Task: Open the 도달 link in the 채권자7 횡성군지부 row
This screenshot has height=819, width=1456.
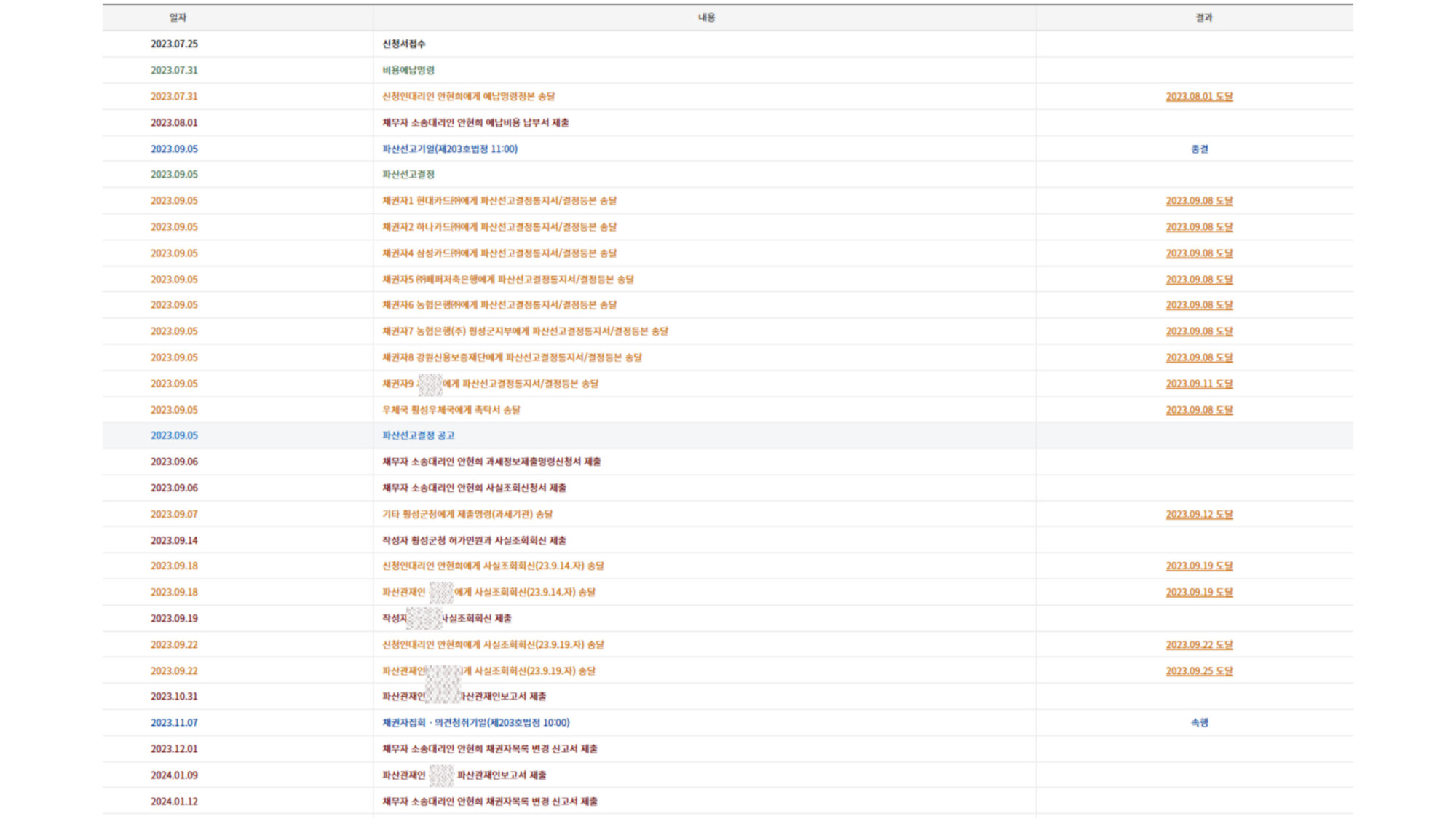Action: click(1199, 331)
